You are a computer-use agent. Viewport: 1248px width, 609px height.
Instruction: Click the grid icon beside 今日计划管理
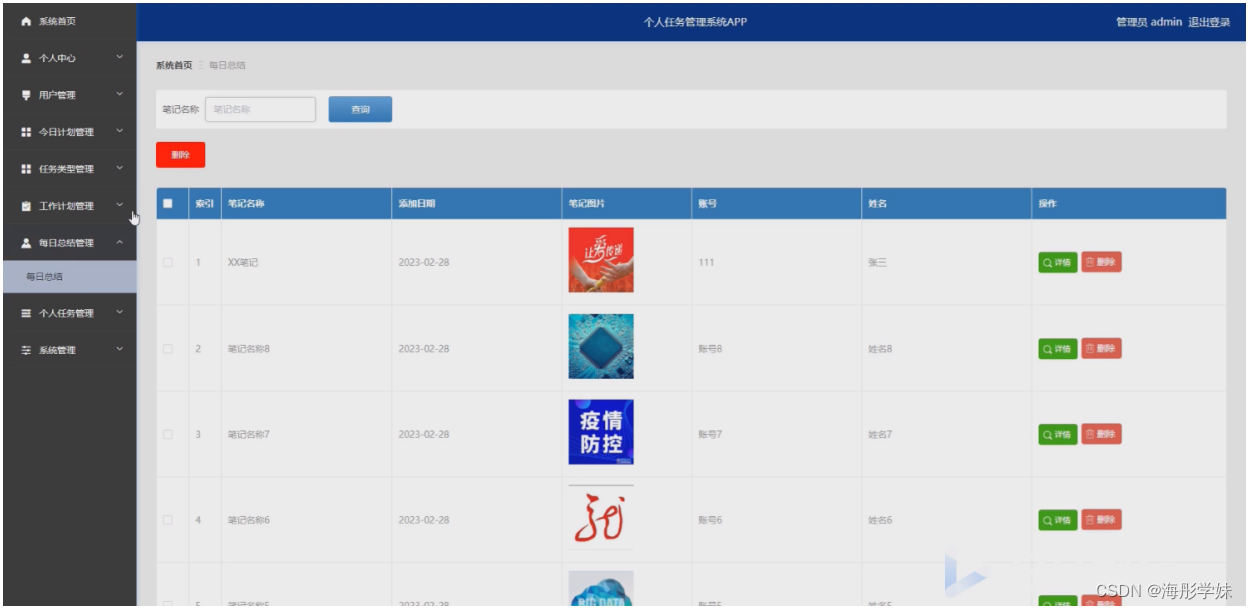[27, 132]
